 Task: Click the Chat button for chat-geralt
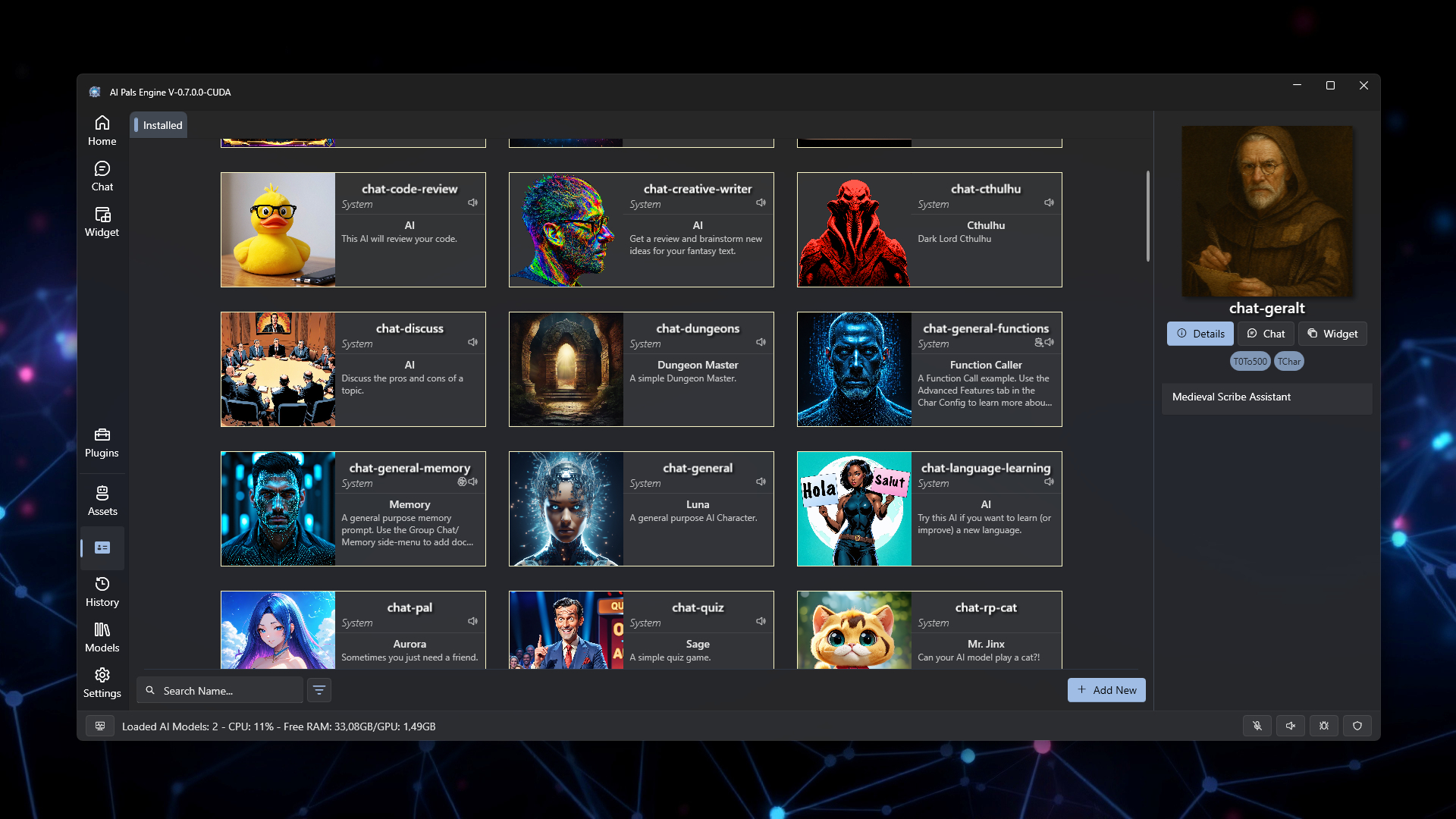[1266, 334]
